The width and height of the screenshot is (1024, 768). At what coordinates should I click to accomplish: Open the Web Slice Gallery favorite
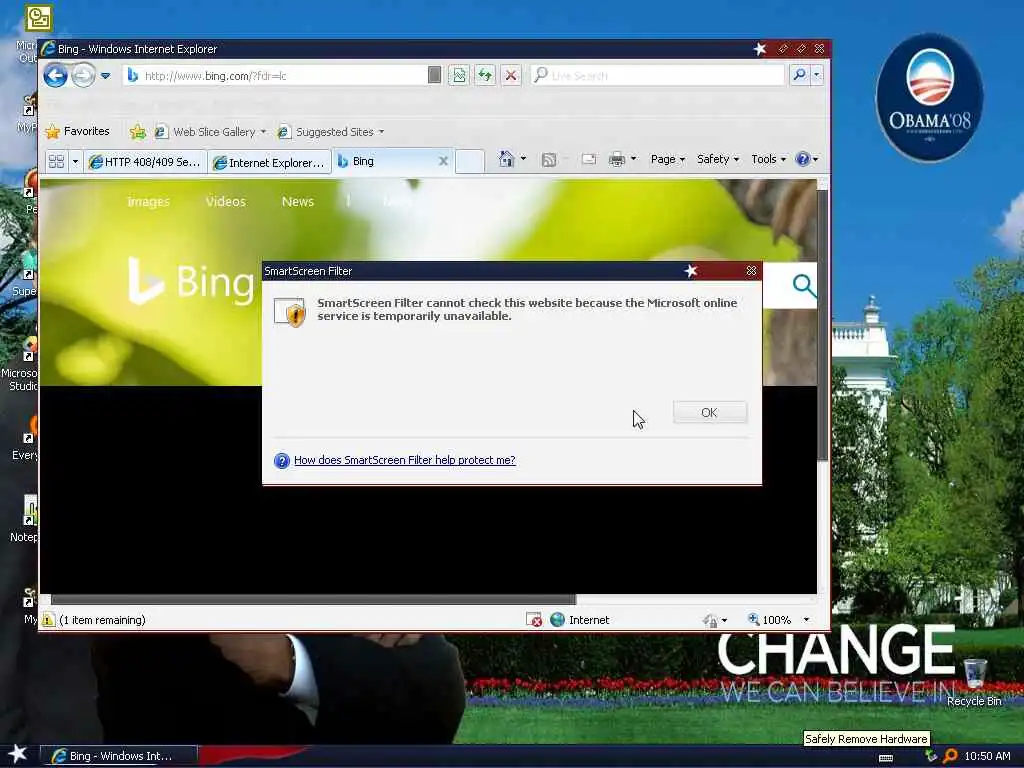pos(206,132)
